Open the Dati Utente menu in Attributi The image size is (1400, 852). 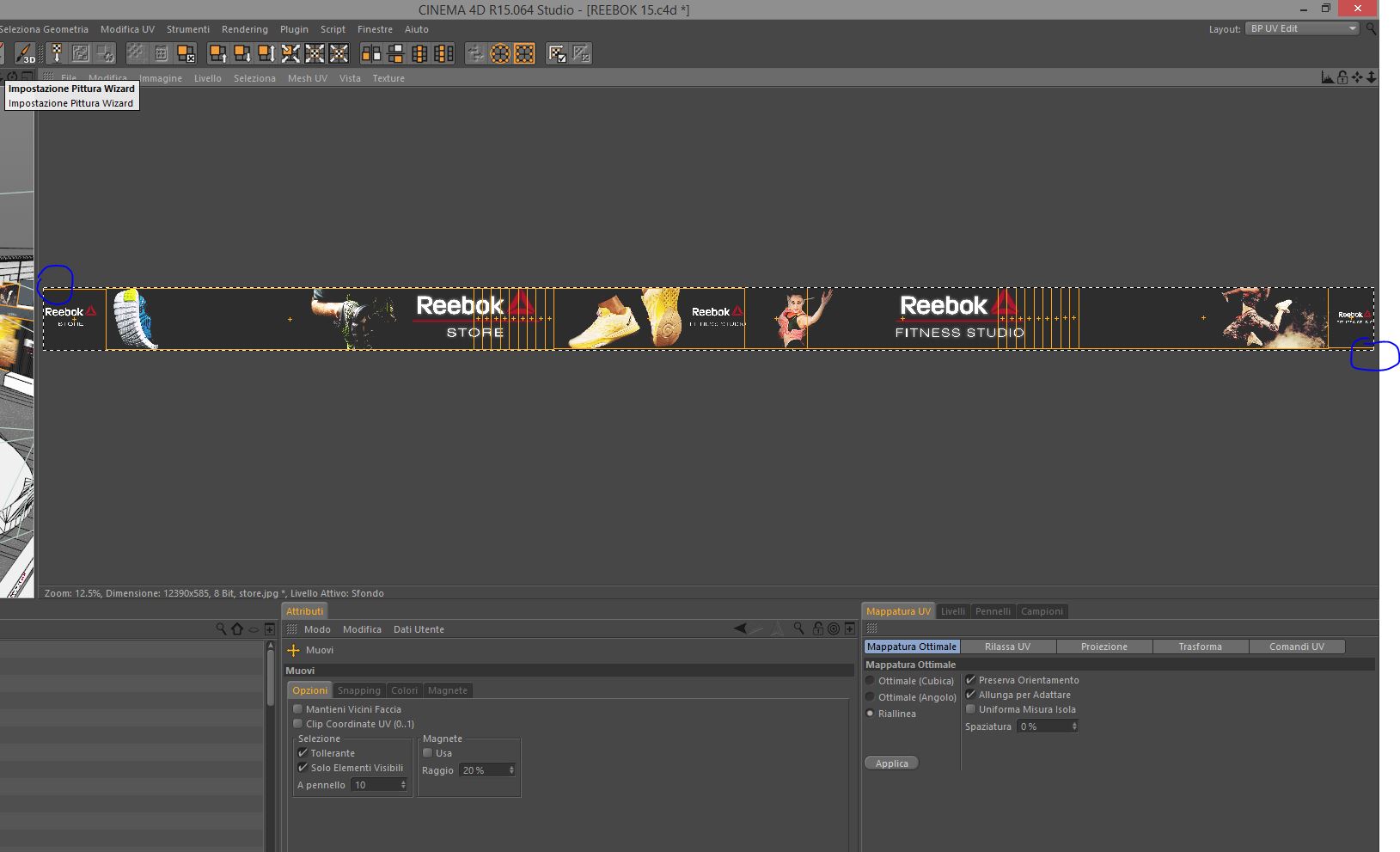(419, 629)
